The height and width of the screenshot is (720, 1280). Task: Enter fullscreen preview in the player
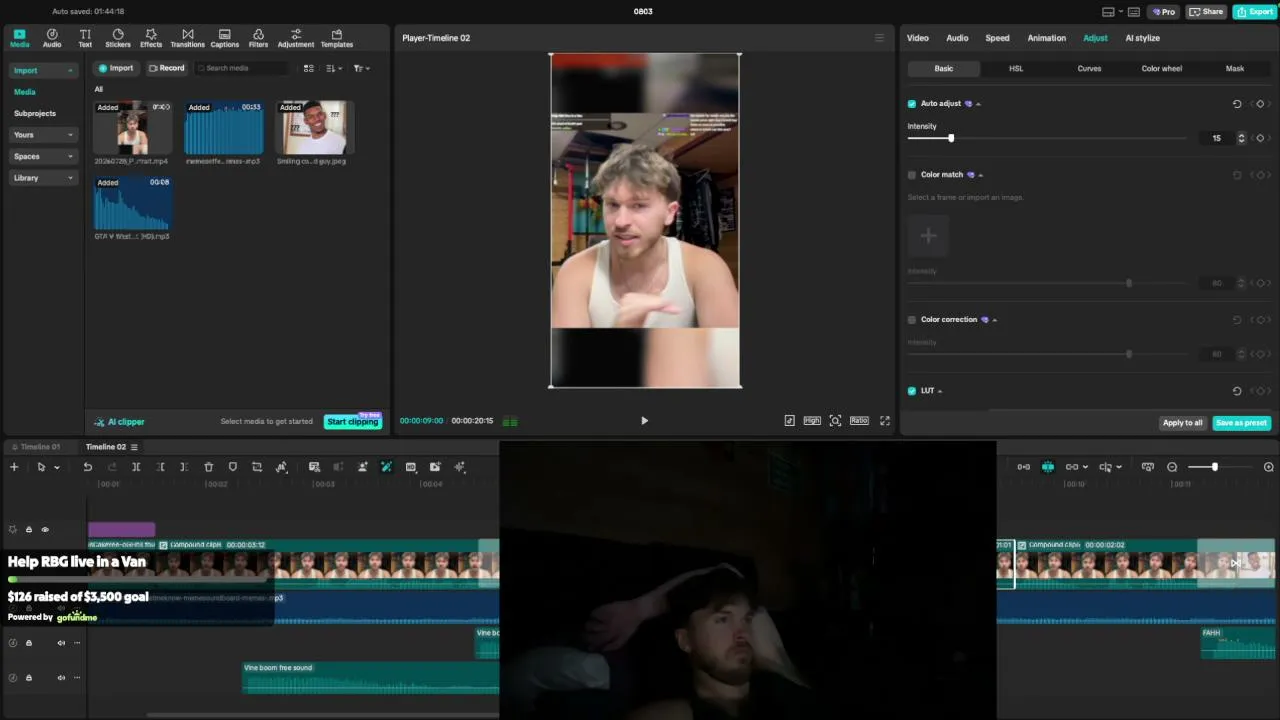pos(884,421)
